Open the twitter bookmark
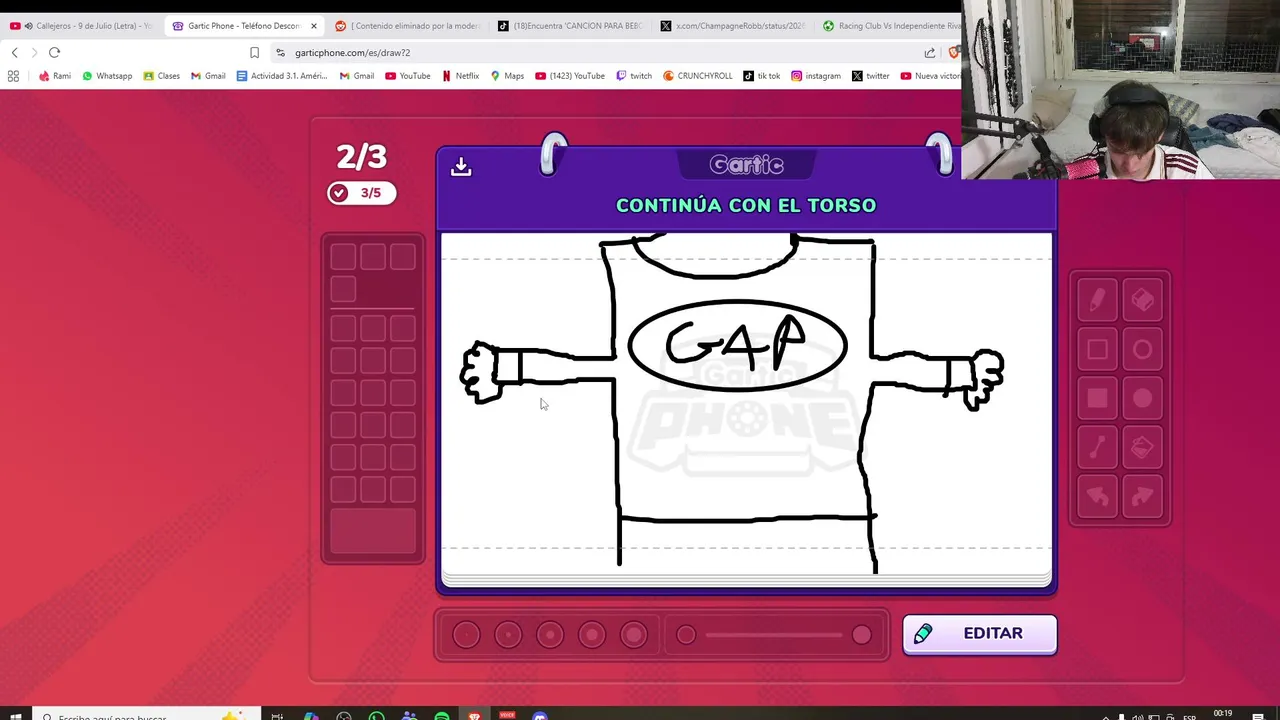Image resolution: width=1280 pixels, height=720 pixels. coord(871,76)
